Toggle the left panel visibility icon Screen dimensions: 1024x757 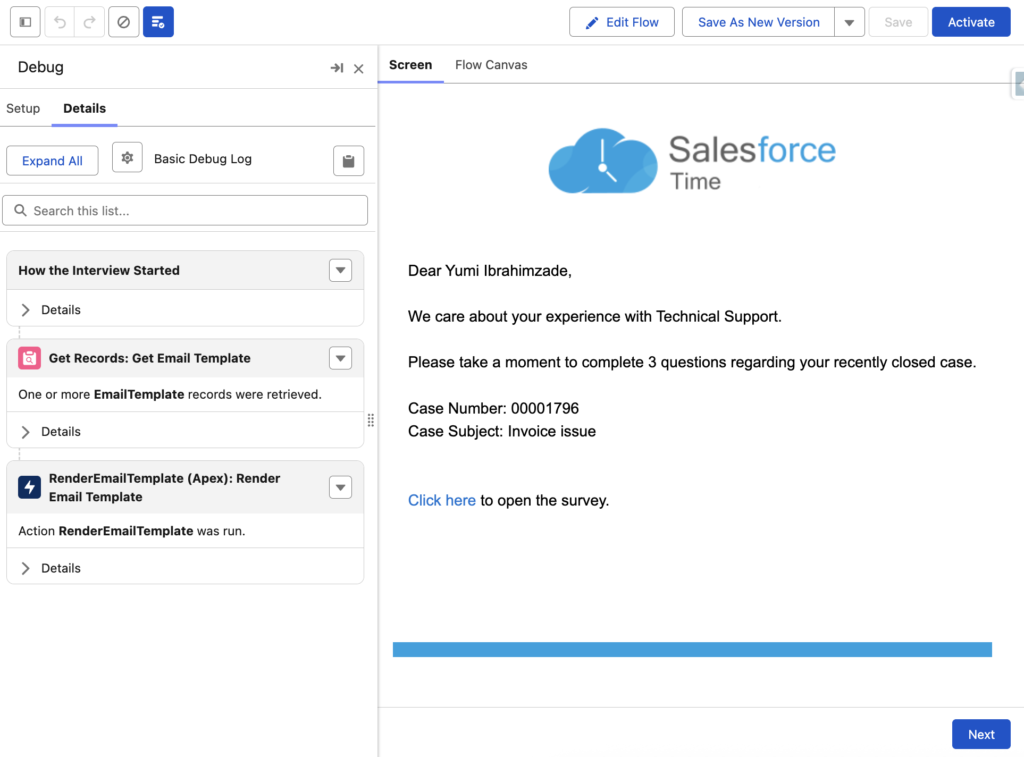[x=25, y=21]
